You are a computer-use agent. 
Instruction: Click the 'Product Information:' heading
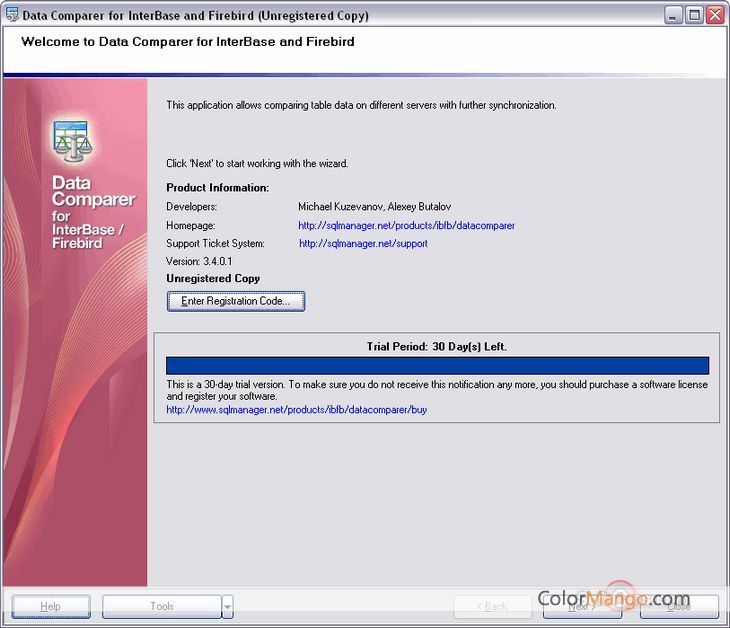pyautogui.click(x=217, y=188)
